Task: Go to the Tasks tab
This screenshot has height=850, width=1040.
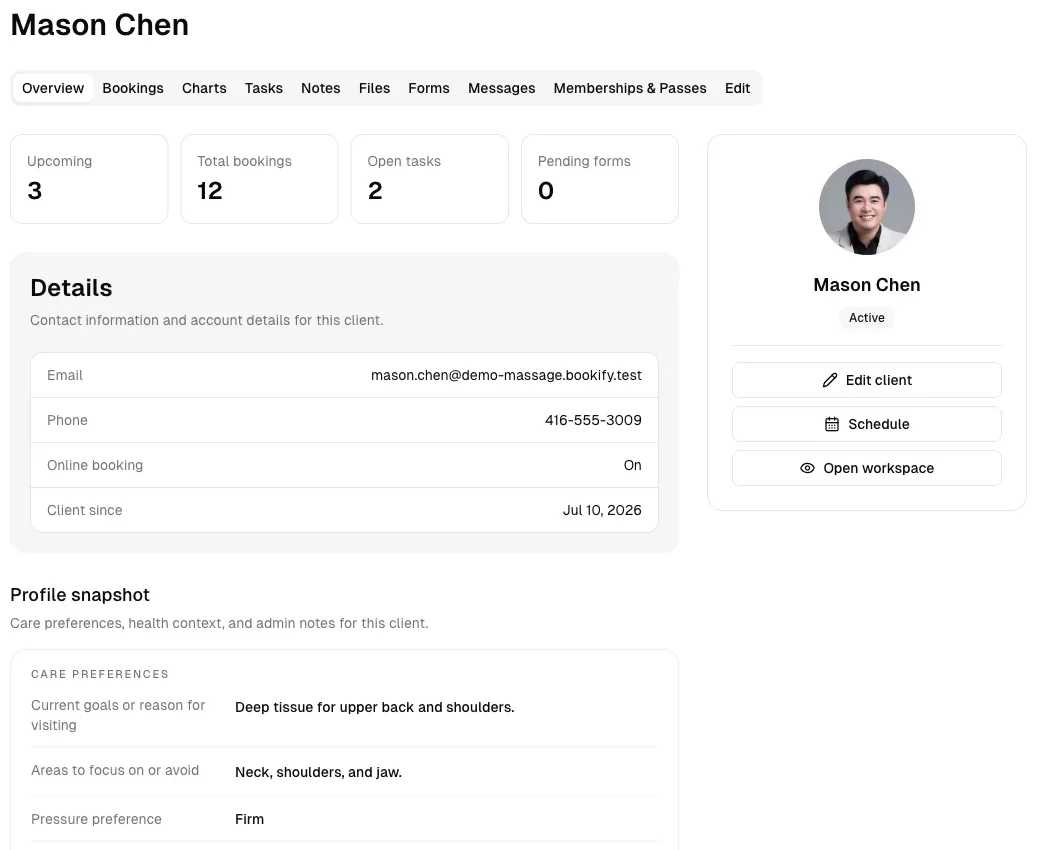Action: (263, 88)
